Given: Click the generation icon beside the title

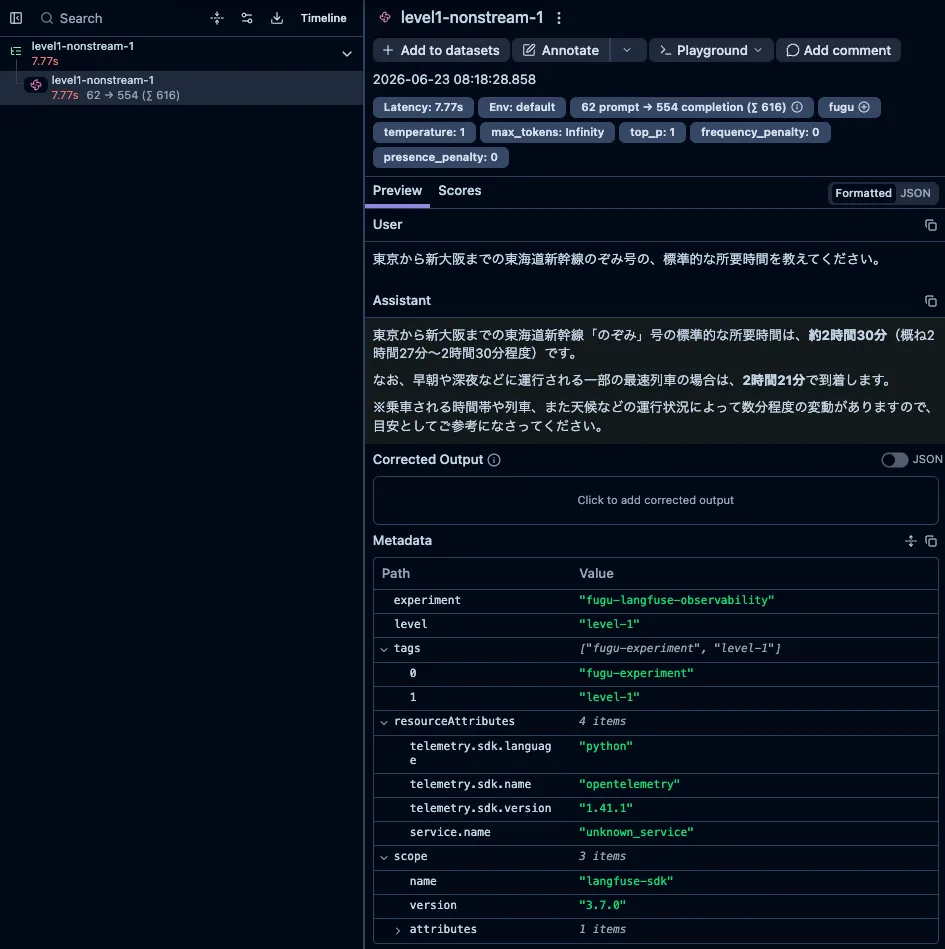Looking at the screenshot, I should pos(385,18).
